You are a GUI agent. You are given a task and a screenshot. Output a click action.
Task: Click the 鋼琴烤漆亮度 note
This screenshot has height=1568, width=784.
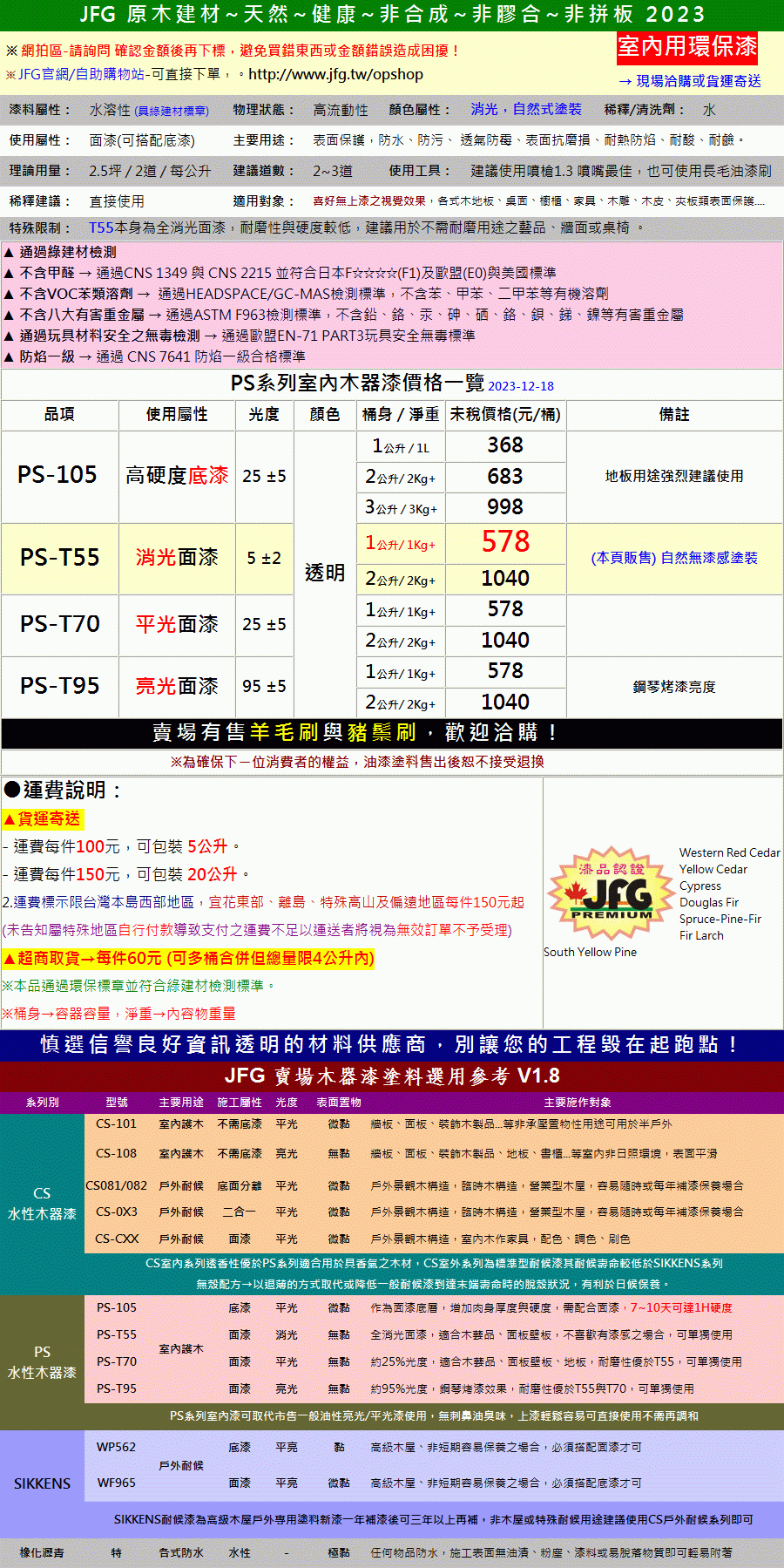pyautogui.click(x=674, y=687)
